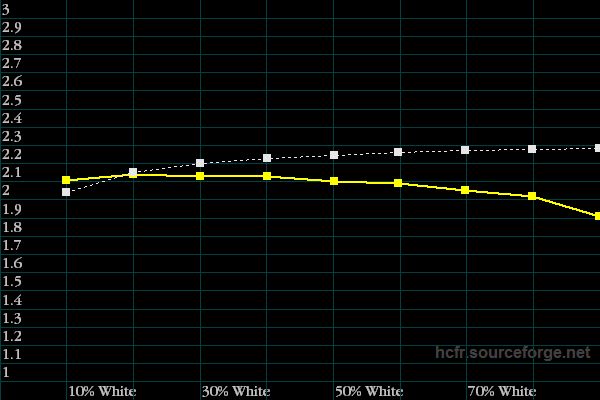The image size is (600, 400).
Task: Select the yellow data point above 30% White
Action: 200,176
